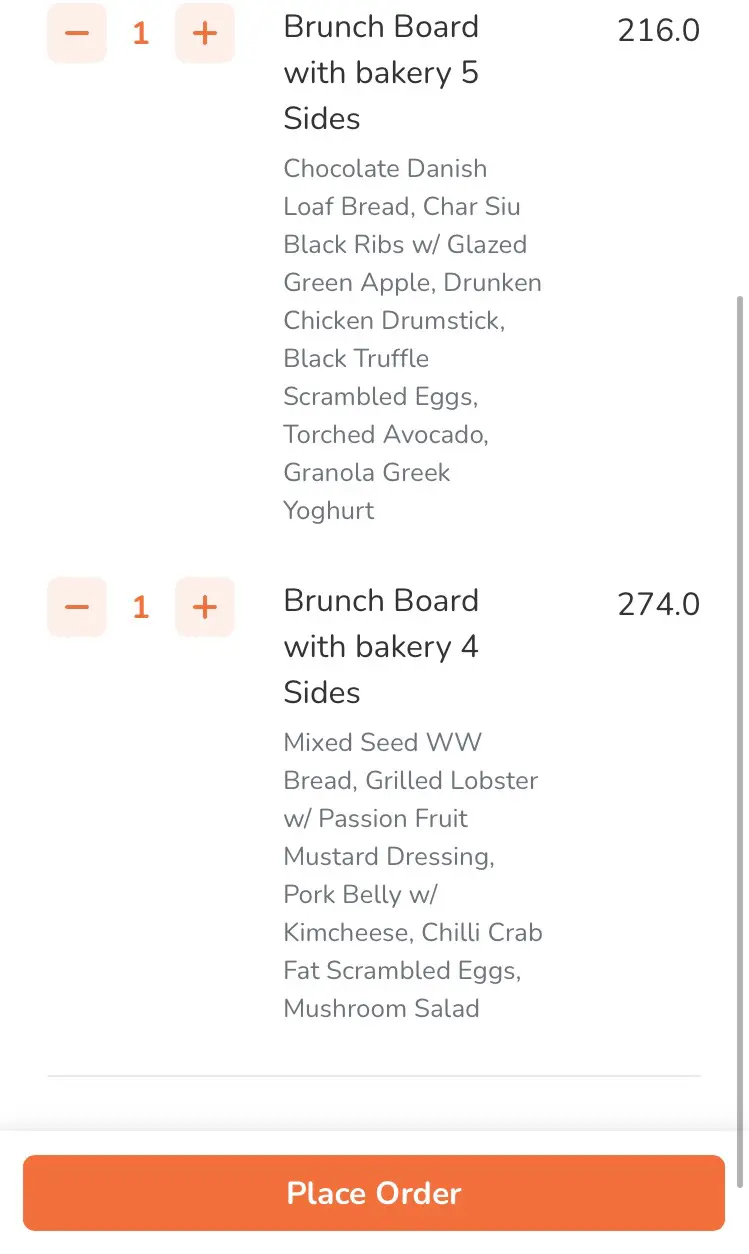Tap the 'Mixed Seed WW' description line
749x1254 pixels.
pyautogui.click(x=382, y=742)
